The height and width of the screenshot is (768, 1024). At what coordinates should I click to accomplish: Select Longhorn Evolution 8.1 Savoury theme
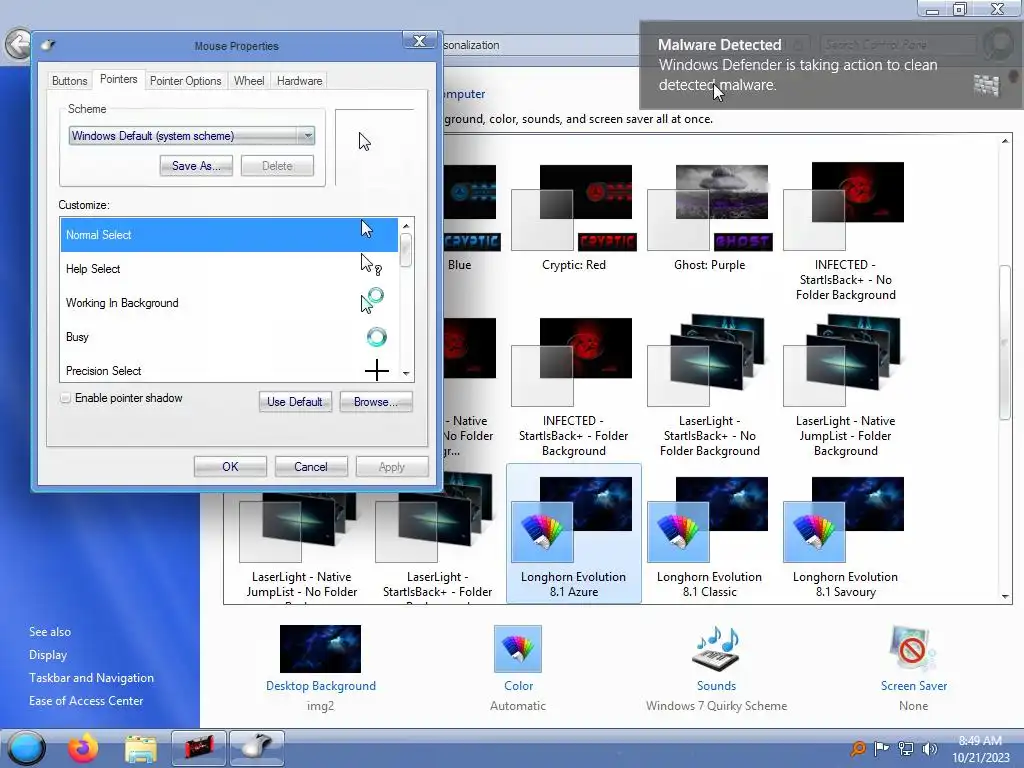(845, 537)
